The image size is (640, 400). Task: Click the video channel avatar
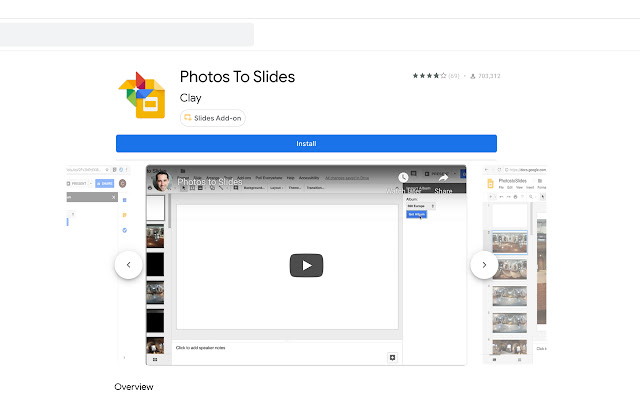(x=162, y=182)
